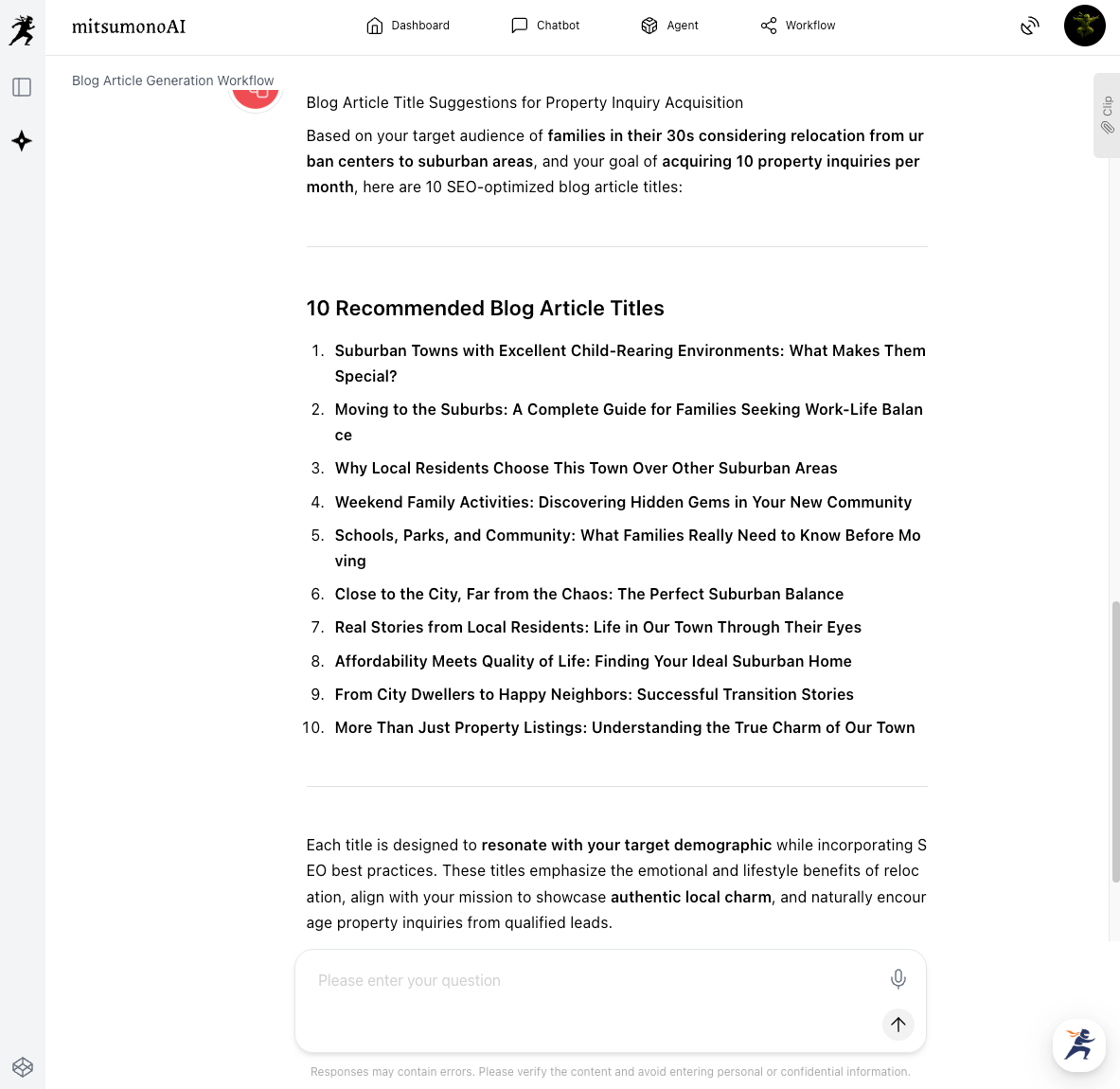Toggle the sidebar panel layout icon
The height and width of the screenshot is (1089, 1120).
(x=22, y=87)
